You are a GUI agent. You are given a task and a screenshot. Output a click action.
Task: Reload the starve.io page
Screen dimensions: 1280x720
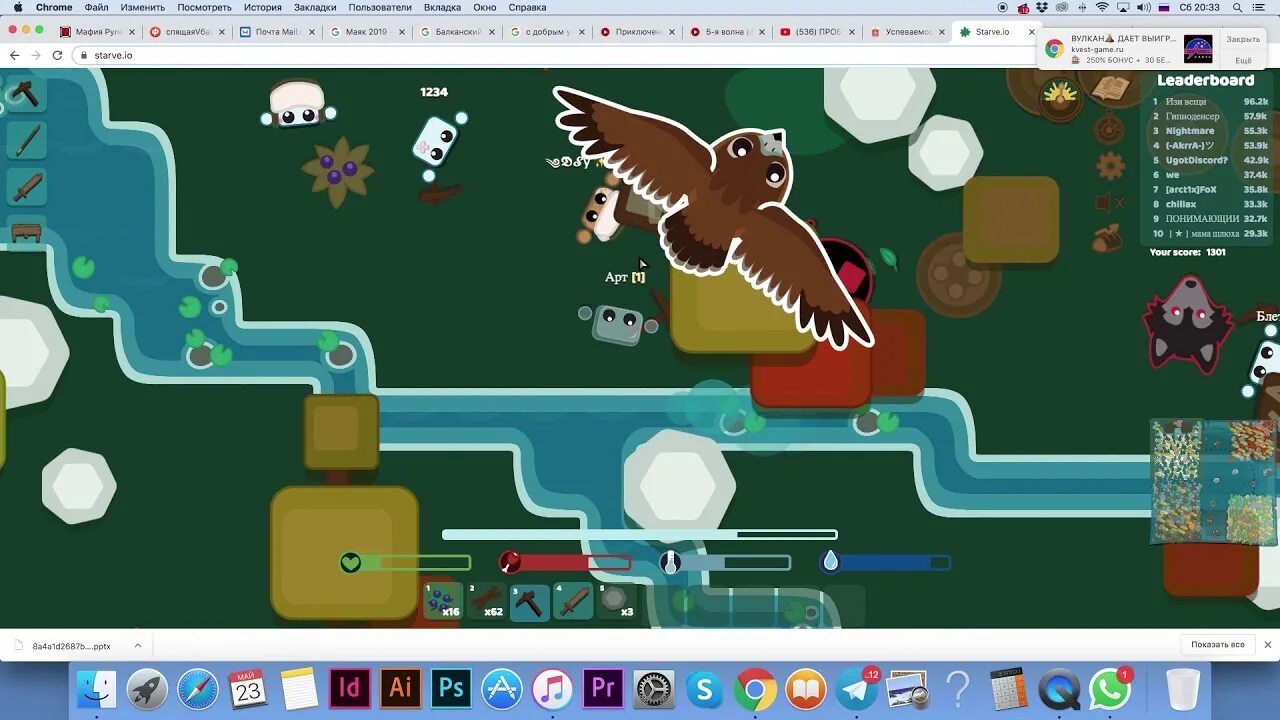coord(57,55)
